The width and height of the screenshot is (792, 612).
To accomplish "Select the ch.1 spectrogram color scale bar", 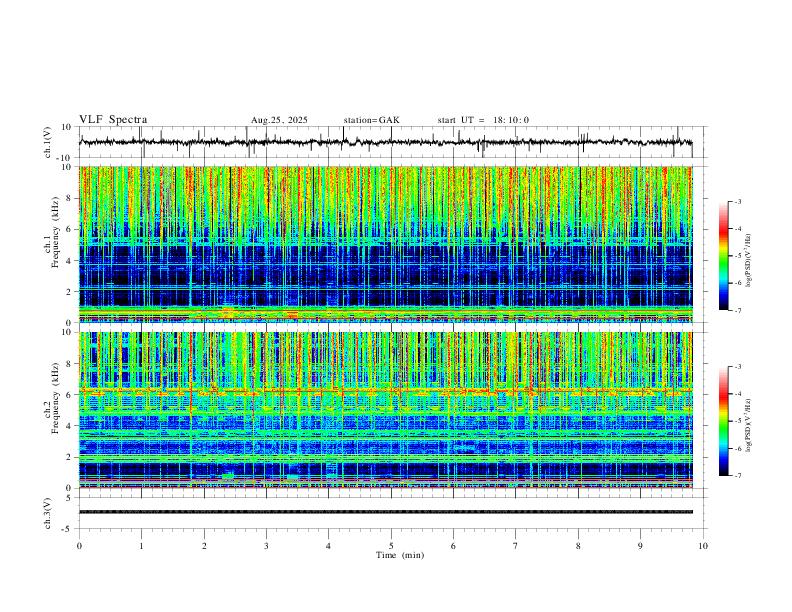I will pyautogui.click(x=723, y=256).
